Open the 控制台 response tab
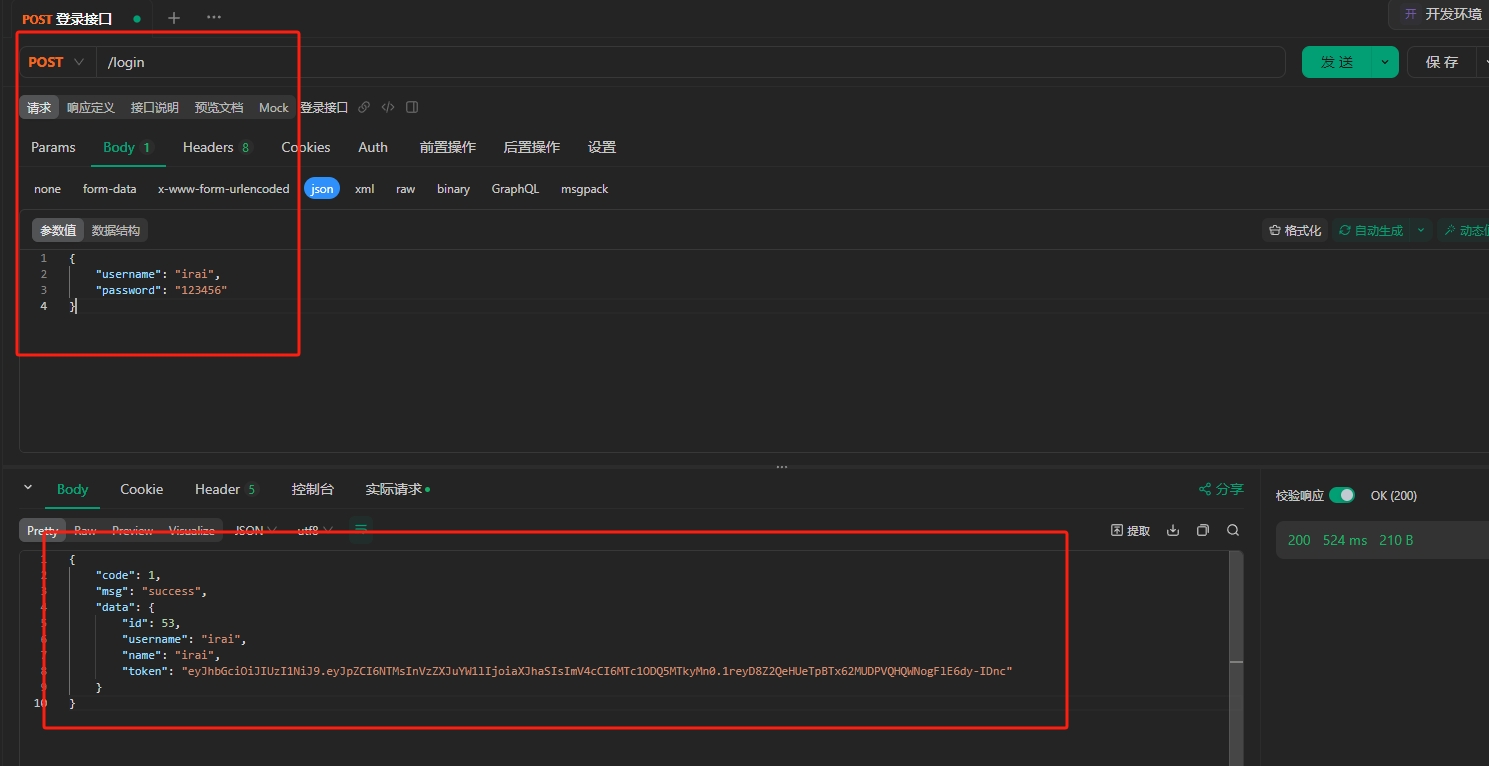Viewport: 1489px width, 766px height. point(312,489)
